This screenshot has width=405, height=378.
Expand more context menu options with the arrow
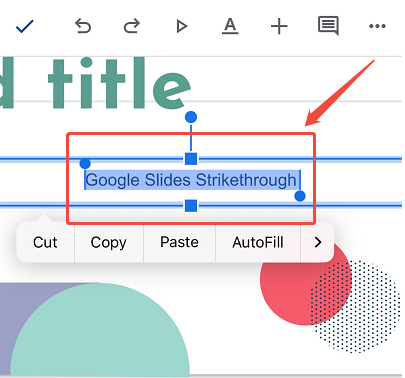pyautogui.click(x=318, y=242)
